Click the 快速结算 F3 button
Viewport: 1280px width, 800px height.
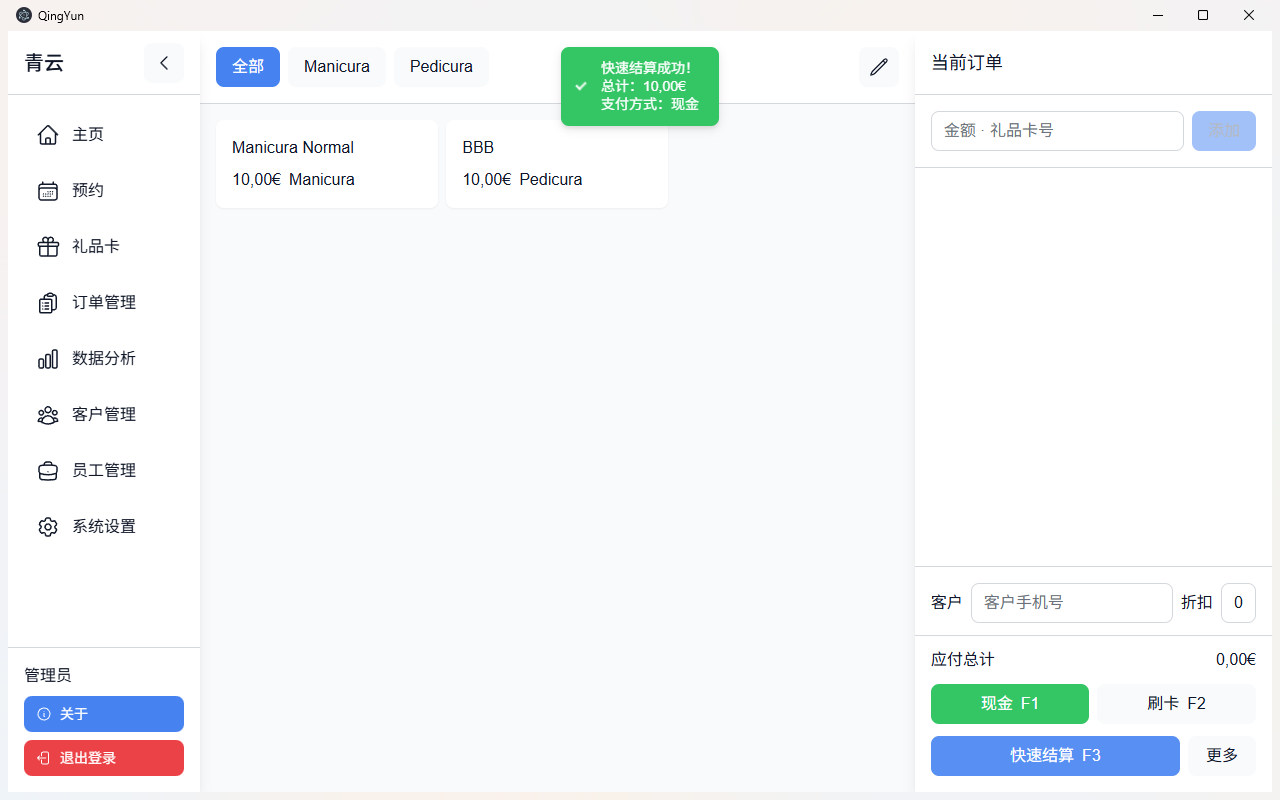pyautogui.click(x=1055, y=756)
